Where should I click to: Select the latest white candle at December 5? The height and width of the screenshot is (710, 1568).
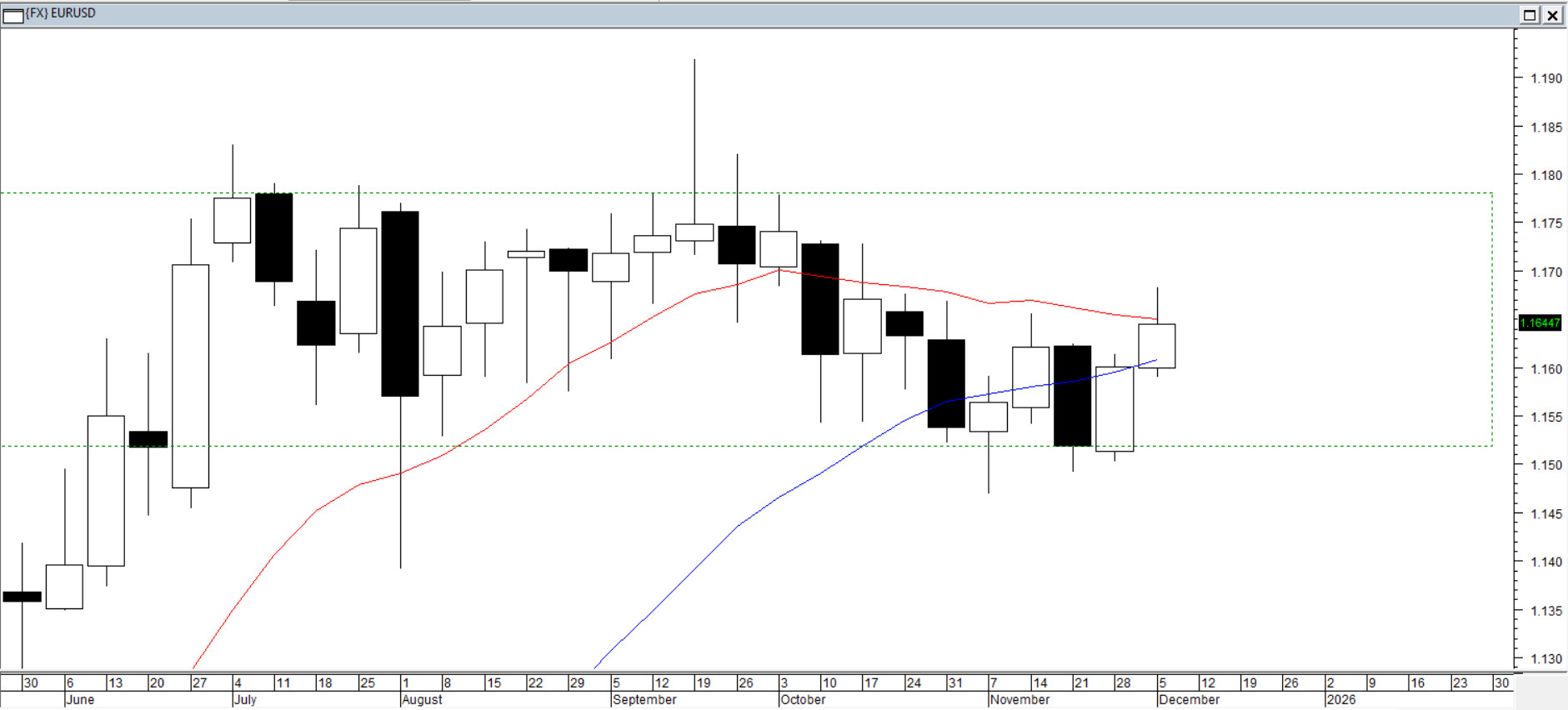click(x=1157, y=346)
